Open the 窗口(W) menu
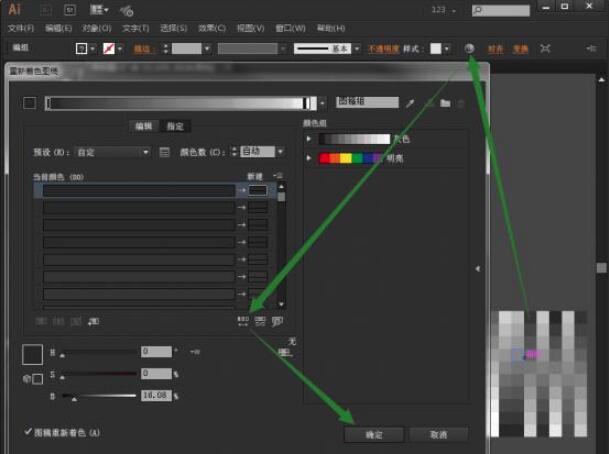Image resolution: width=609 pixels, height=454 pixels. pyautogui.click(x=290, y=28)
